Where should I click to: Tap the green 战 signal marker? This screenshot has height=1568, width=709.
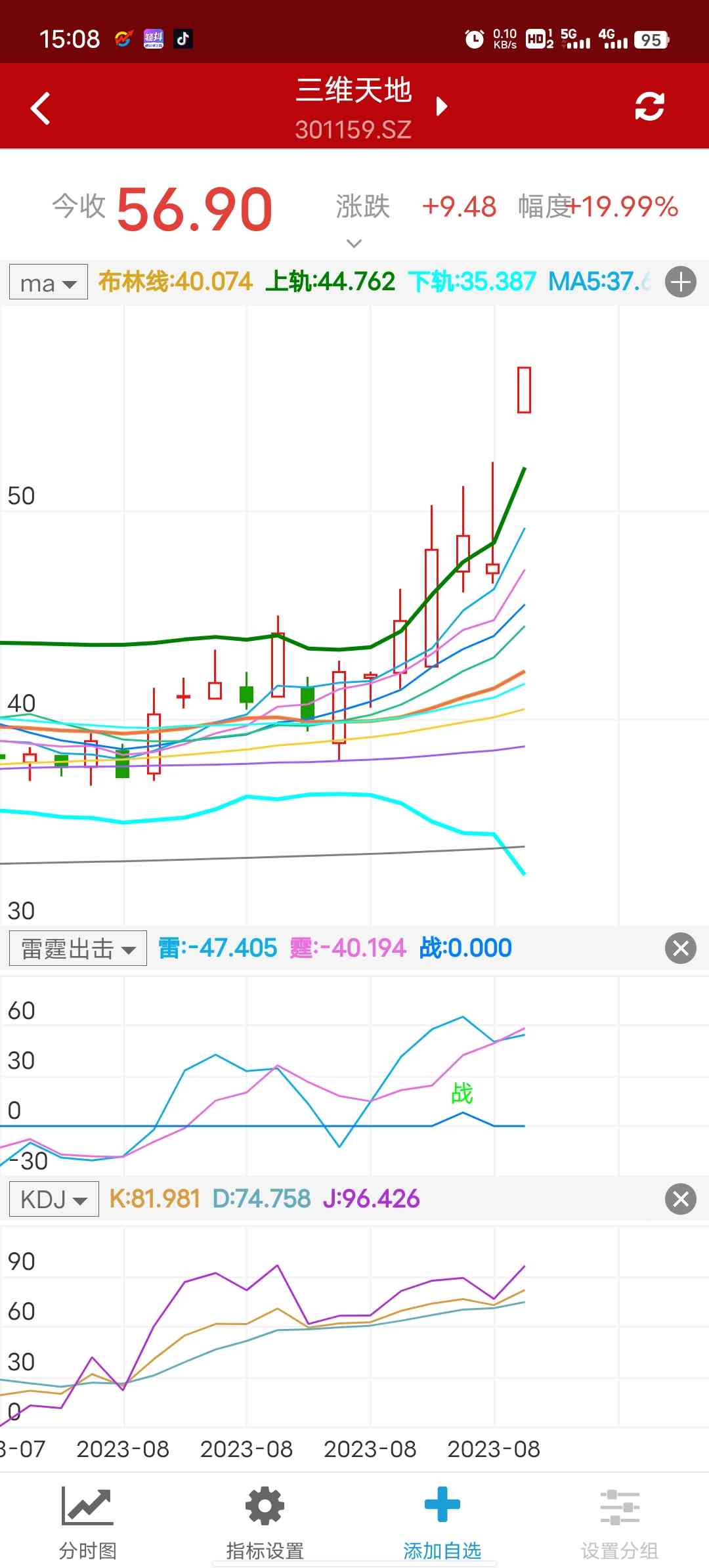[462, 1093]
